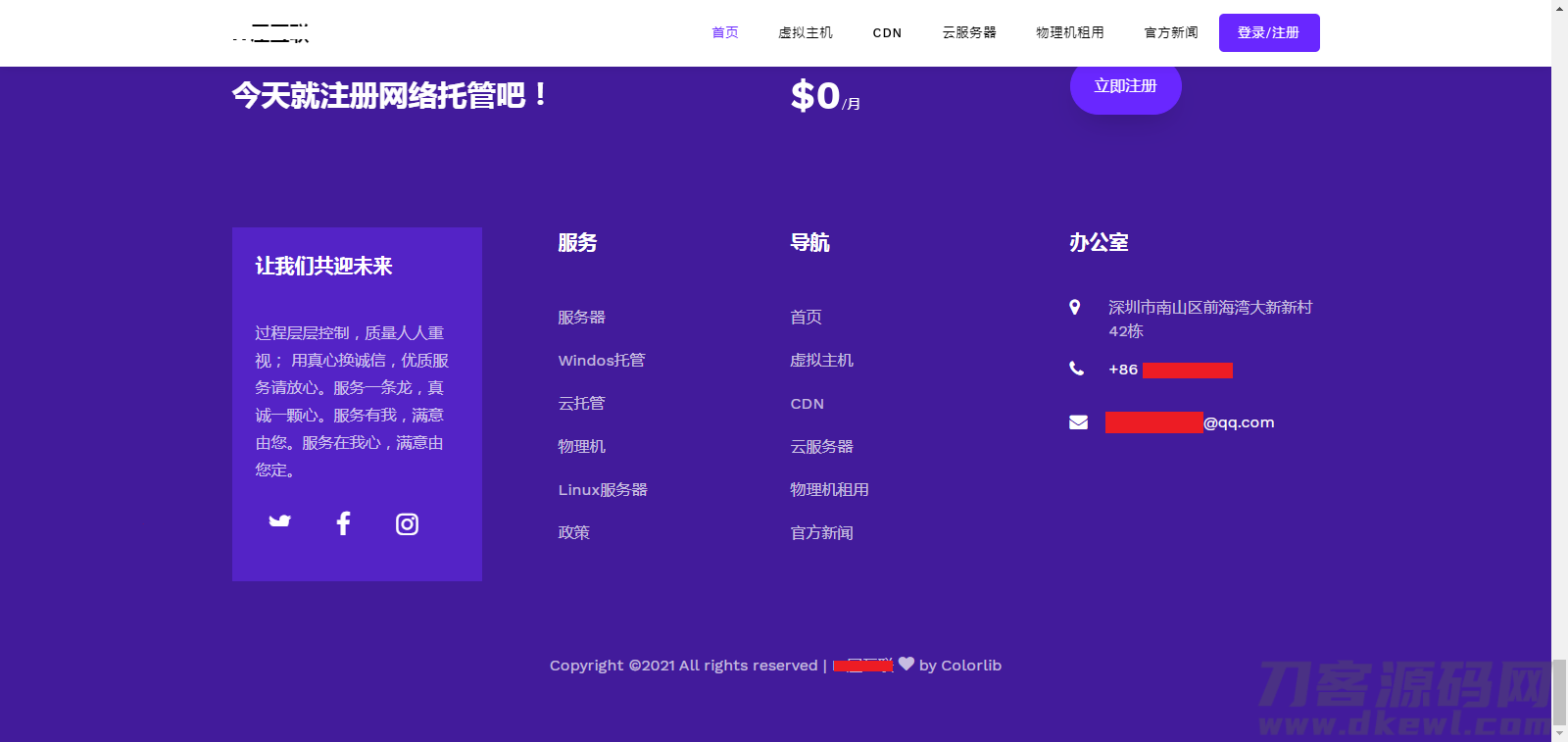The image size is (1568, 742).
Task: Click the 立即注册 button
Action: coord(1125,86)
